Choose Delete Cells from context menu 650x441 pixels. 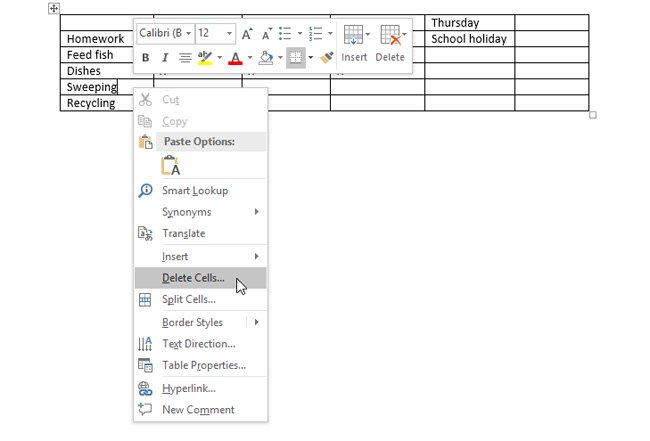pos(193,278)
